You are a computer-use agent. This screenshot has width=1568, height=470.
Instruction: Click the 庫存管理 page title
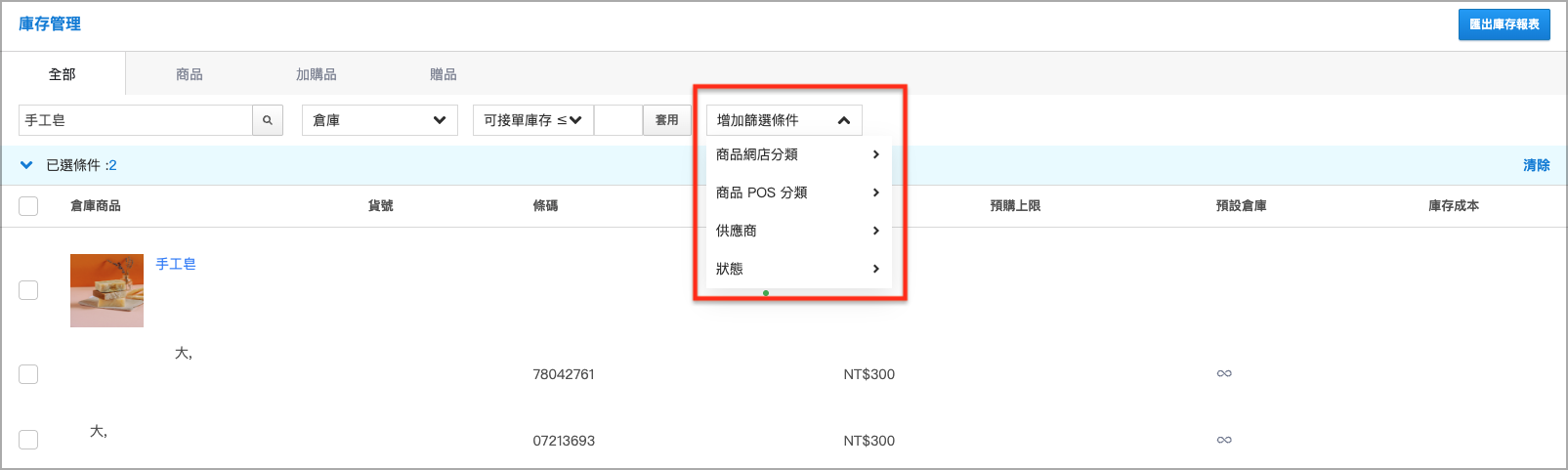click(50, 23)
